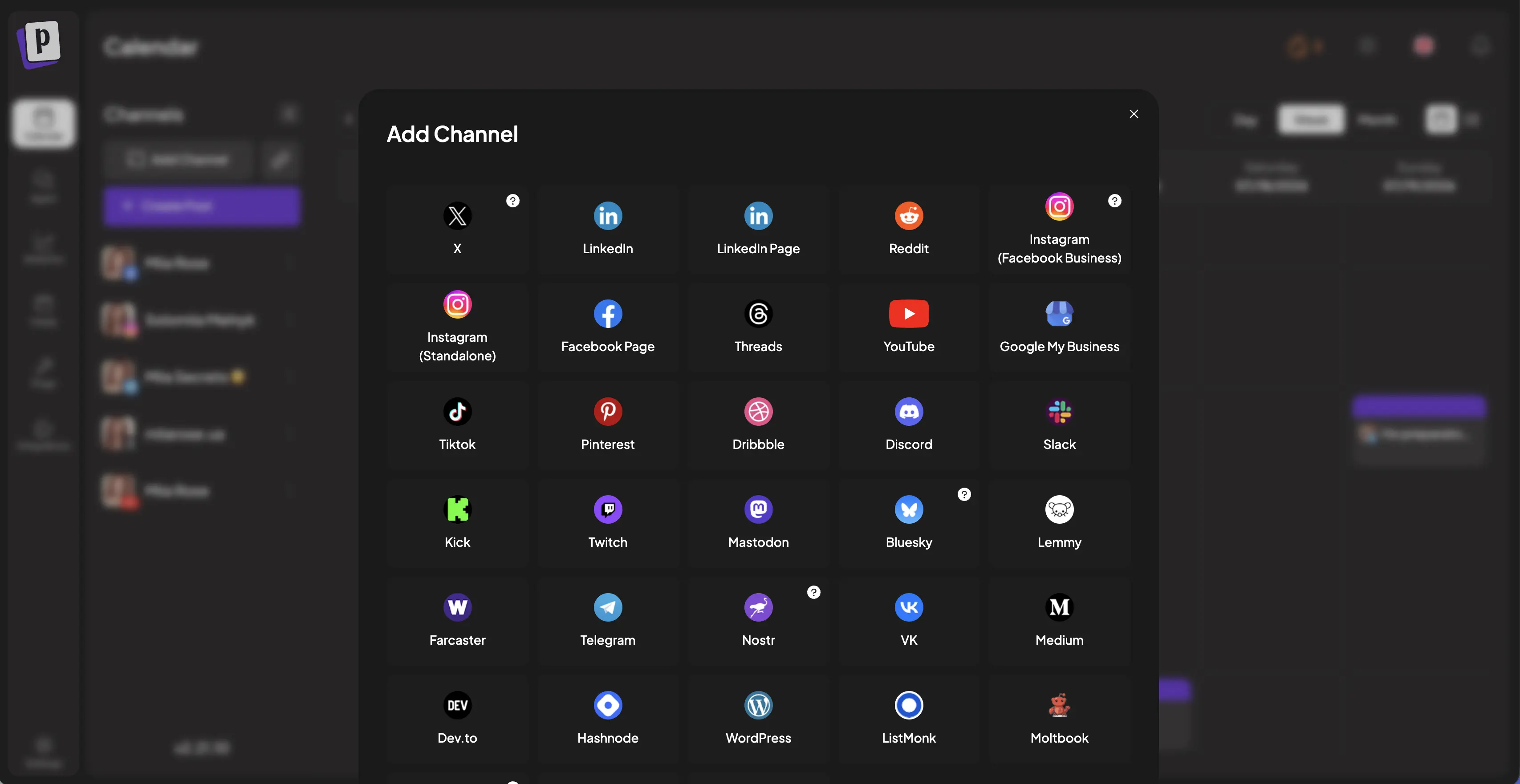Select the Tiktok channel

(457, 425)
